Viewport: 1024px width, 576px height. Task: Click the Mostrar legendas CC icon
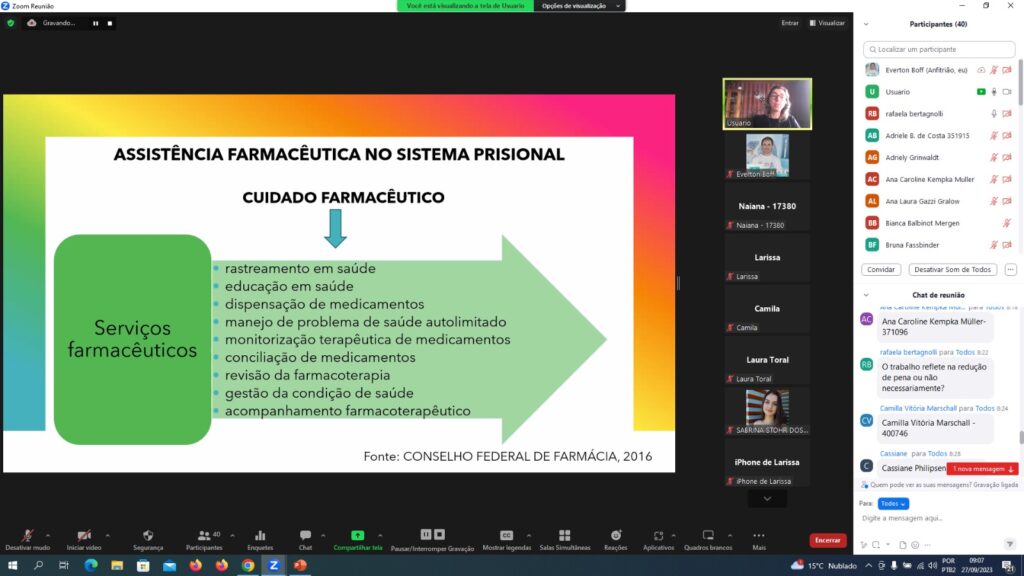506,535
